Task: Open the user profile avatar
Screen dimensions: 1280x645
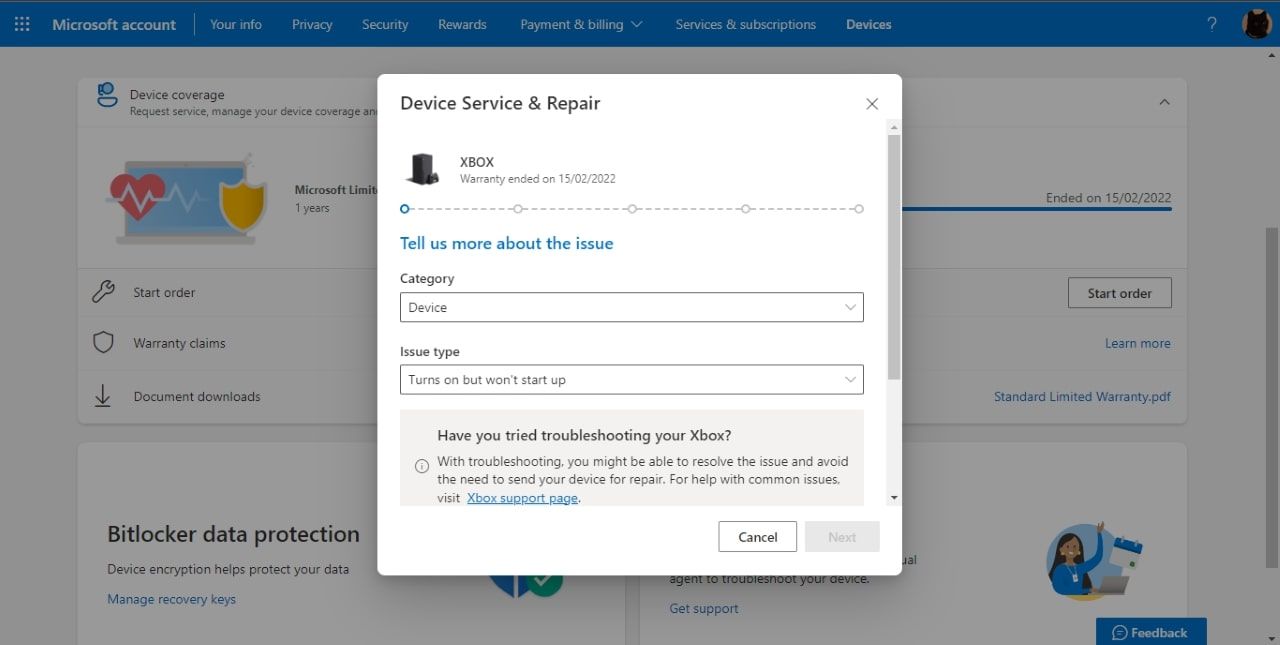Action: click(x=1256, y=24)
